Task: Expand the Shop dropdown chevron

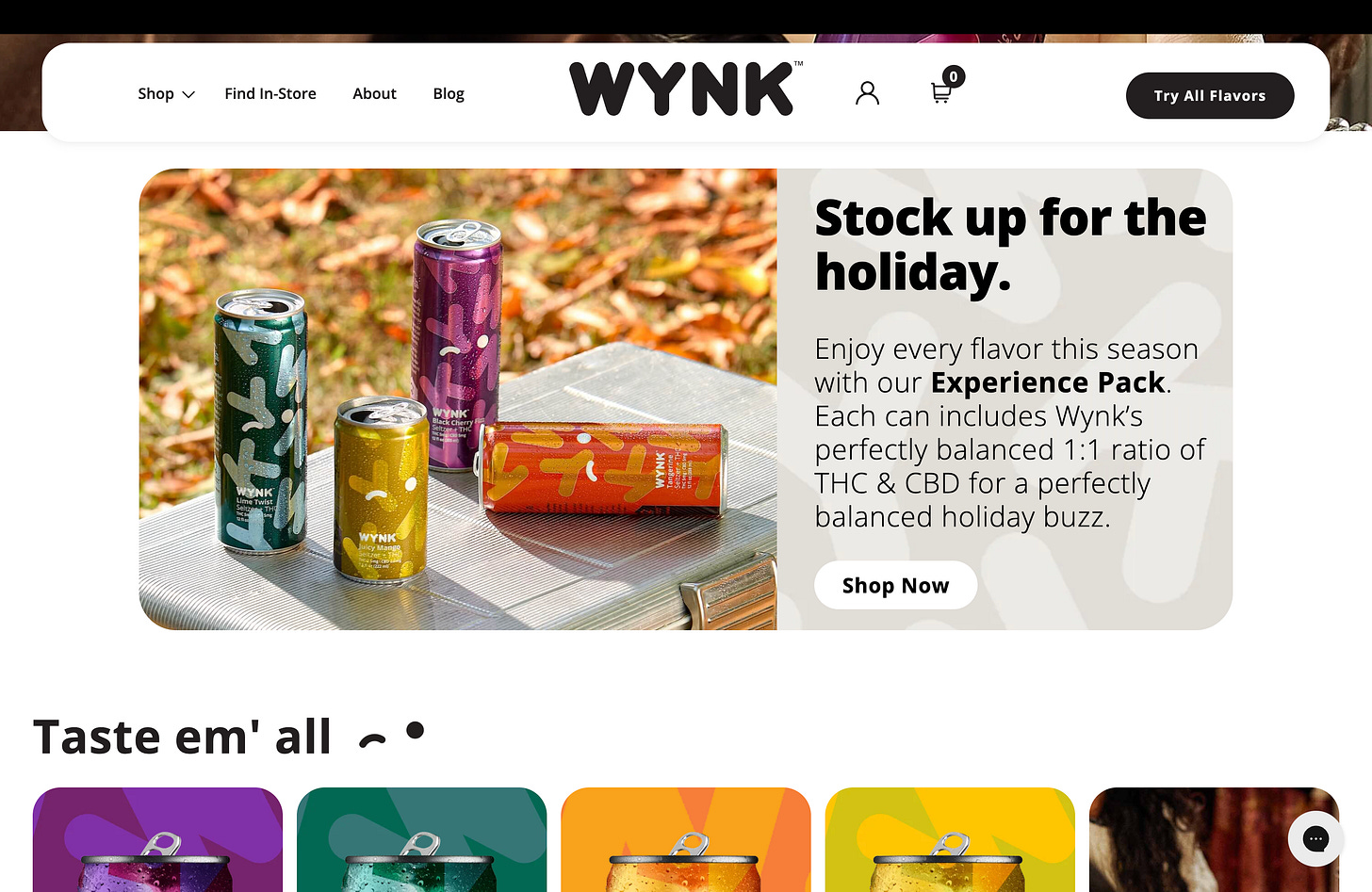Action: (x=188, y=94)
